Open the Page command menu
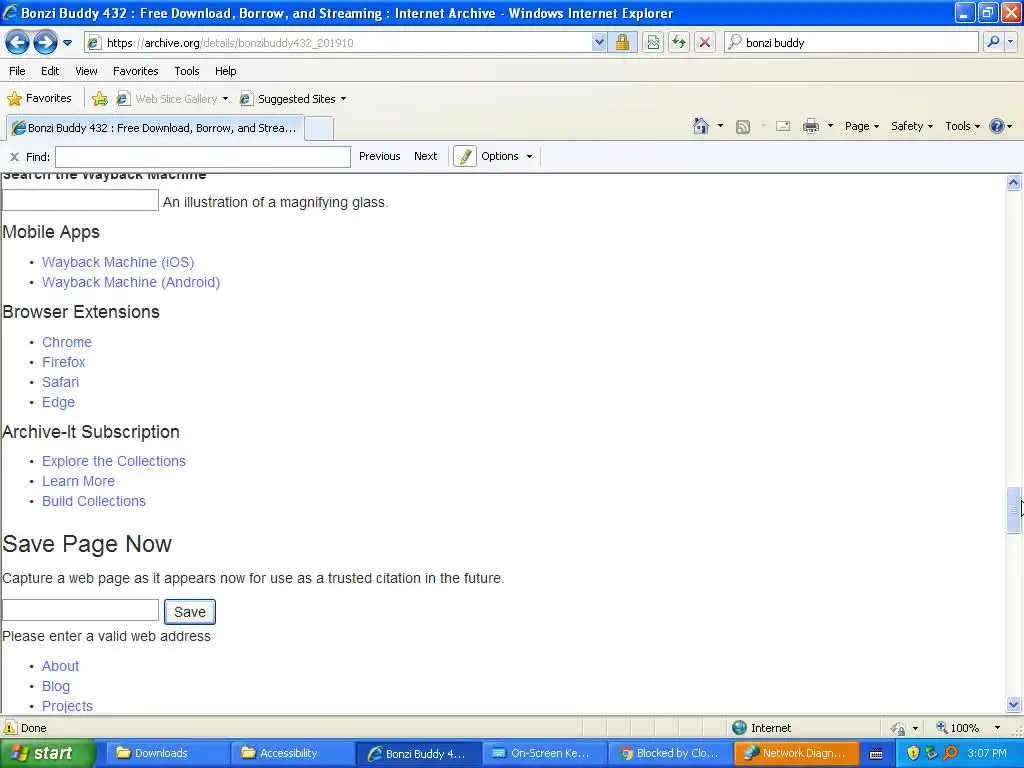This screenshot has height=768, width=1024. click(861, 126)
